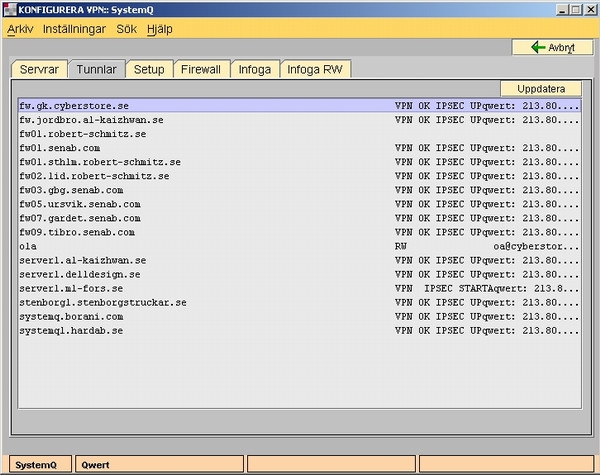Click the window icon in the title bar
This screenshot has width=600, height=475.
[x=11, y=9]
